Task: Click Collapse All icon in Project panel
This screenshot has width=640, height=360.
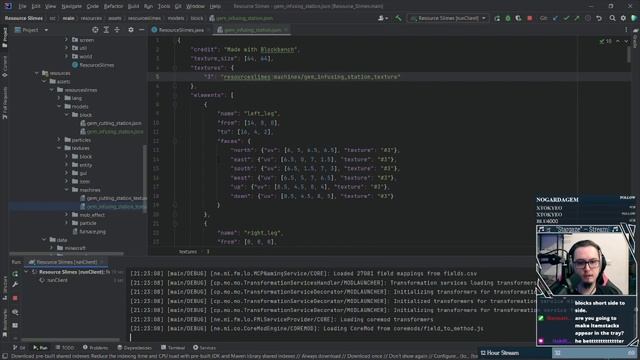Action: 117,30
